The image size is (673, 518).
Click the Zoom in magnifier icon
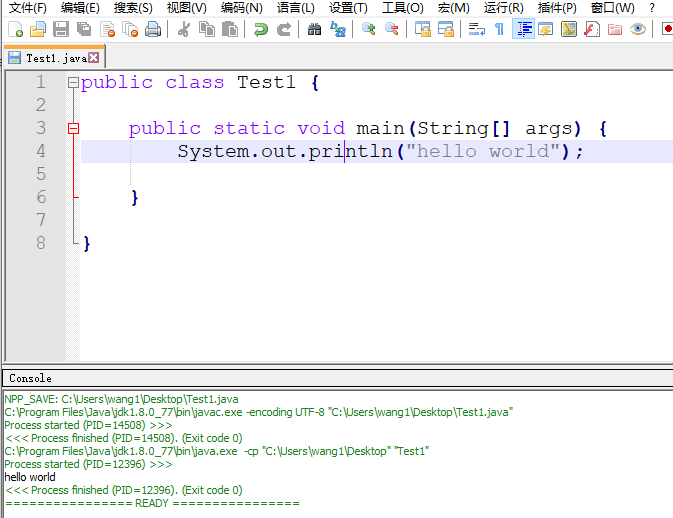tap(369, 29)
